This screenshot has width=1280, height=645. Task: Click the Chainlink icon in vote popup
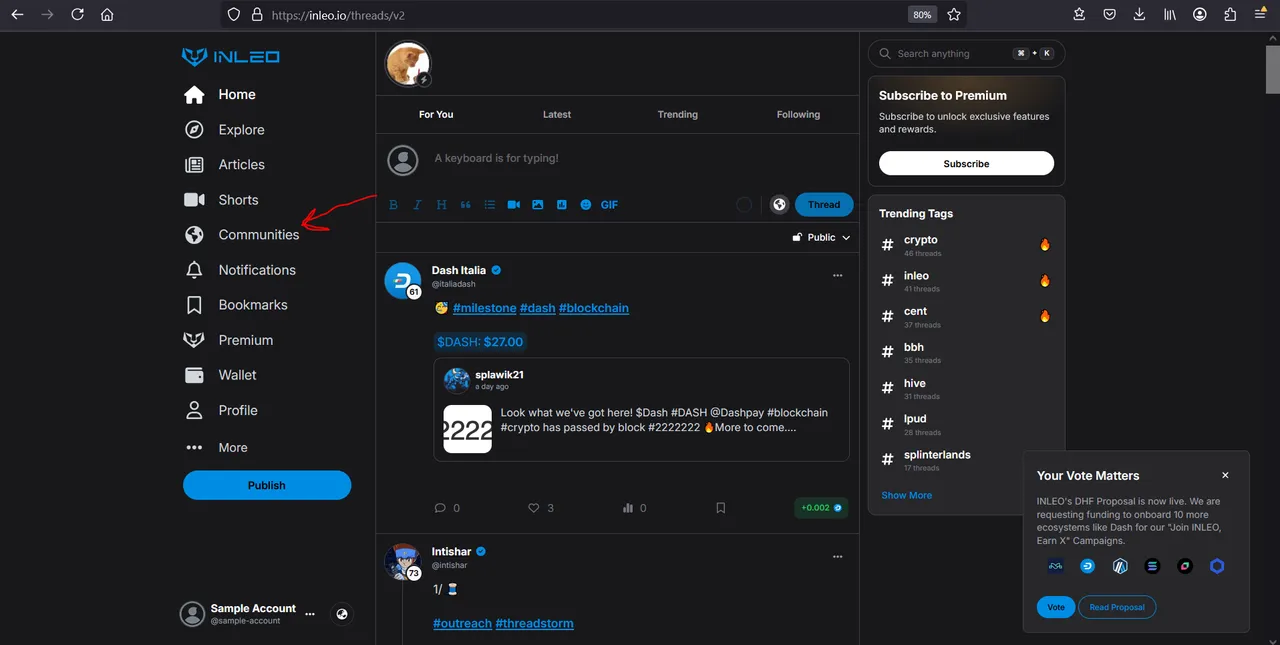1217,566
